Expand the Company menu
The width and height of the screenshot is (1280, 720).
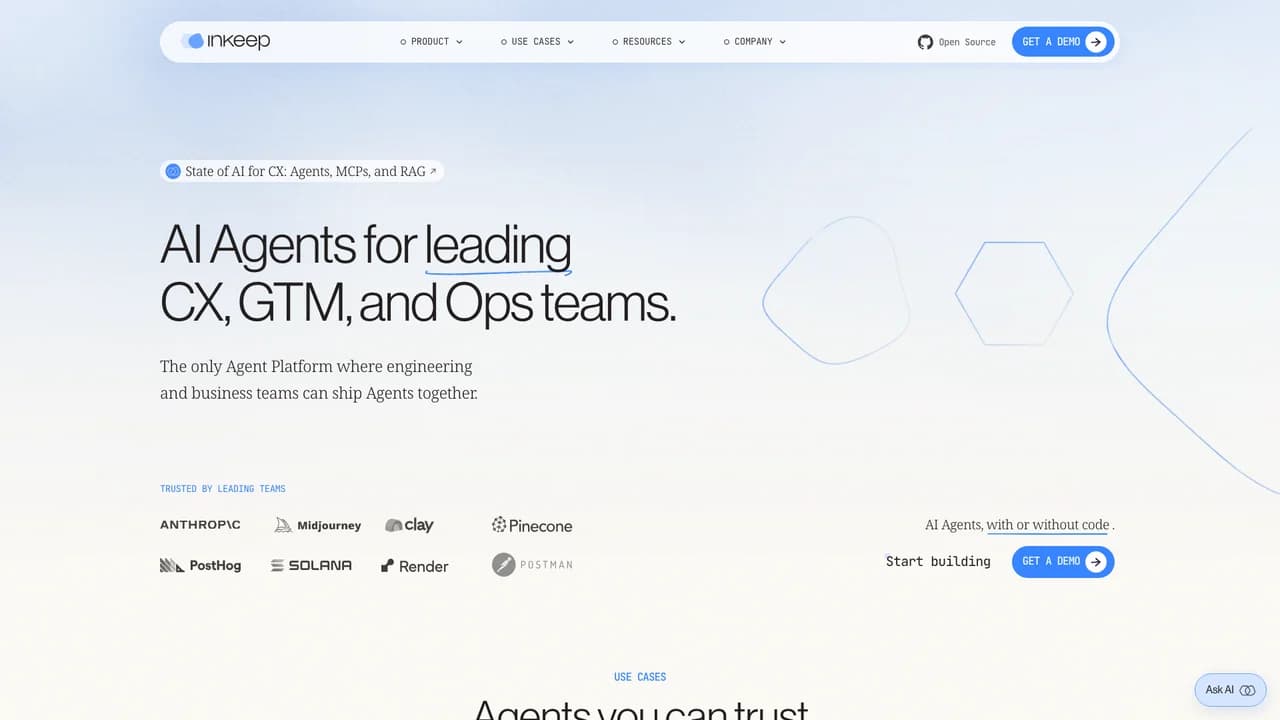pos(754,42)
